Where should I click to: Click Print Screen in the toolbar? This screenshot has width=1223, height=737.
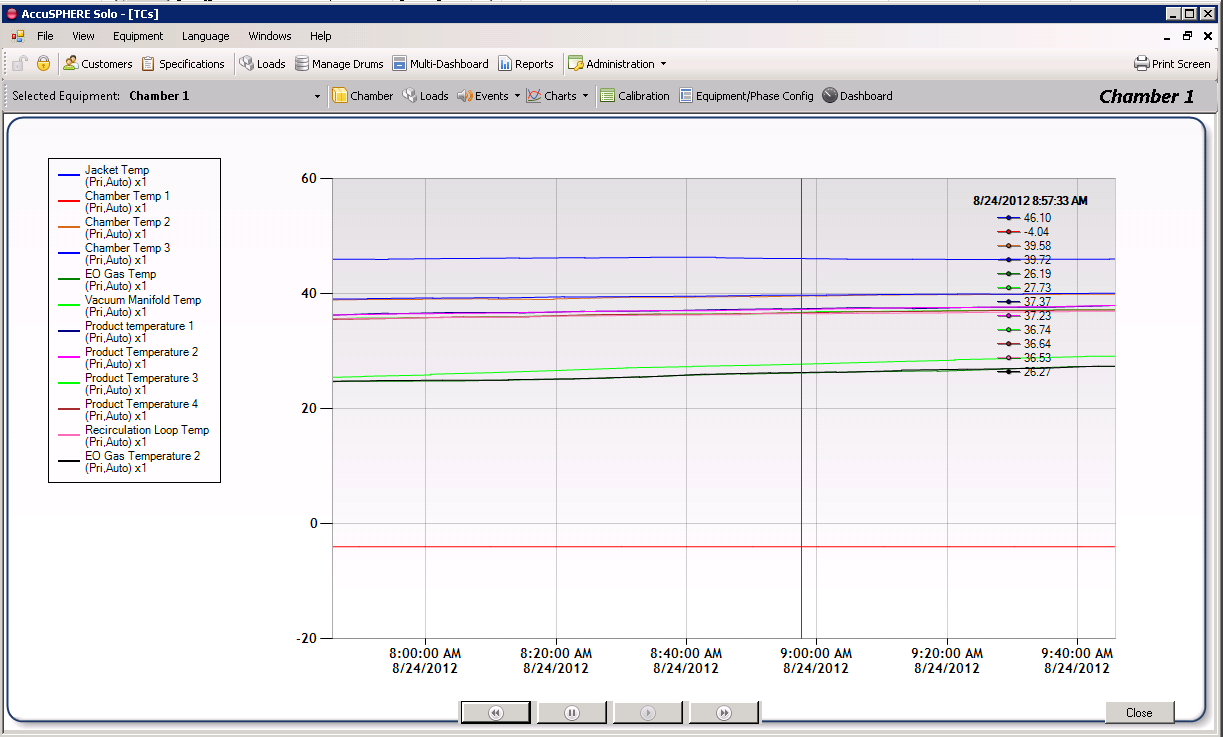point(1172,64)
